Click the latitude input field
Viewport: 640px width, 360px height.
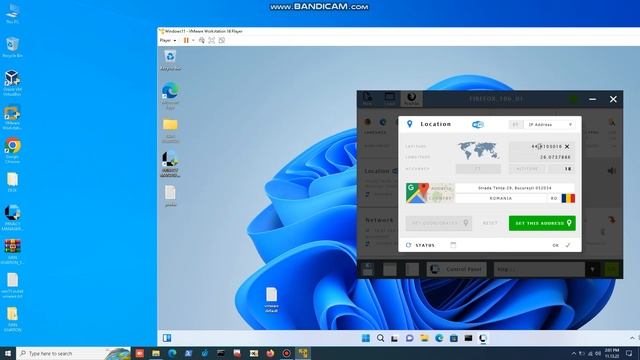tap(541, 146)
